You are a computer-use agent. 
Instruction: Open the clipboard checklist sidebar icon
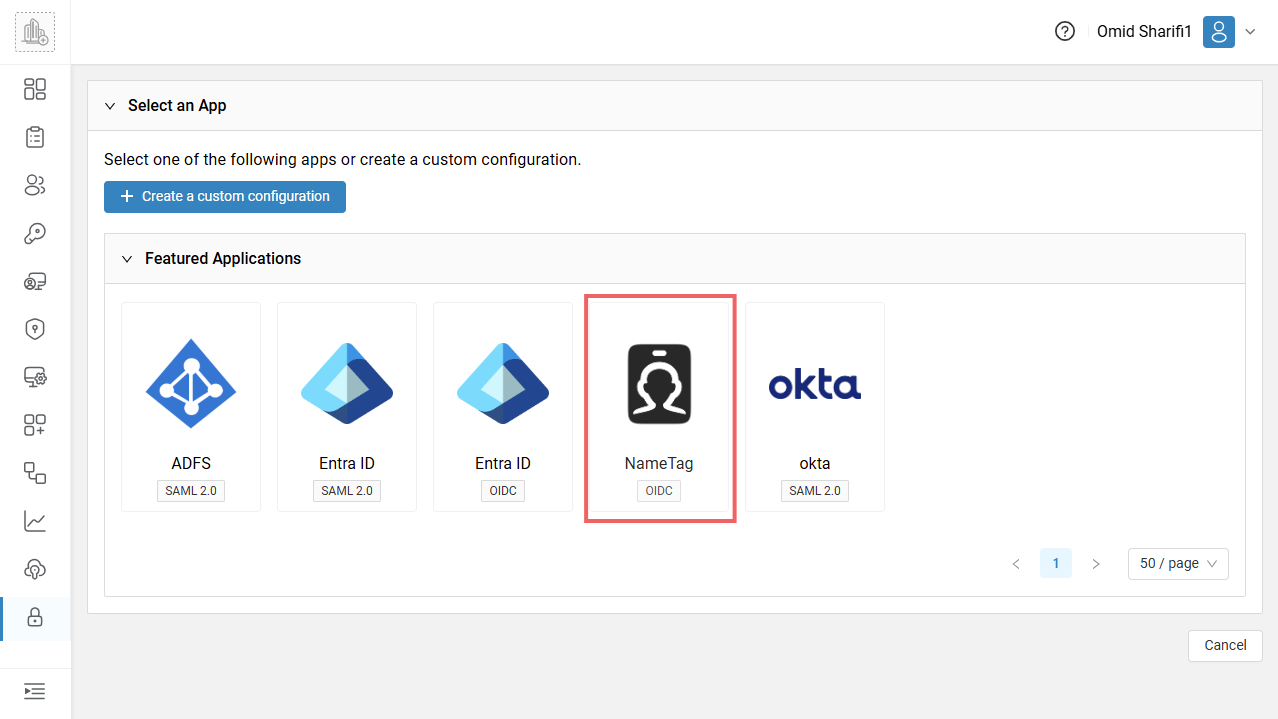35,137
